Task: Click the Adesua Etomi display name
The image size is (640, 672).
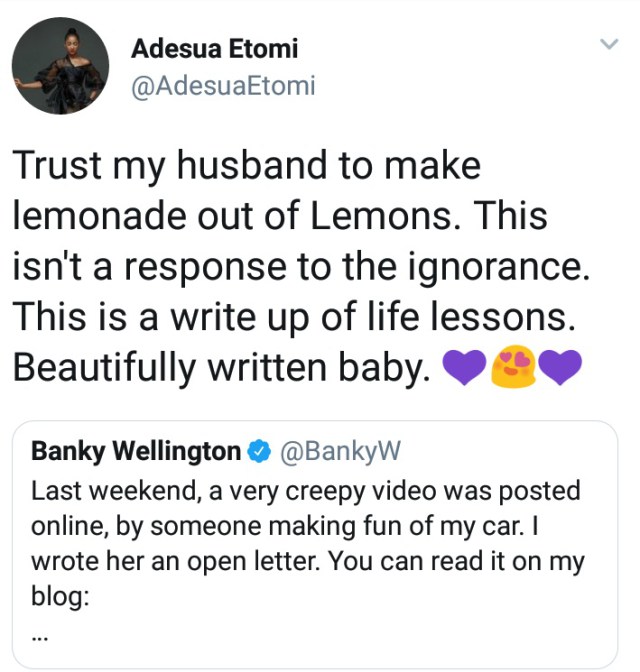Action: pyautogui.click(x=214, y=48)
